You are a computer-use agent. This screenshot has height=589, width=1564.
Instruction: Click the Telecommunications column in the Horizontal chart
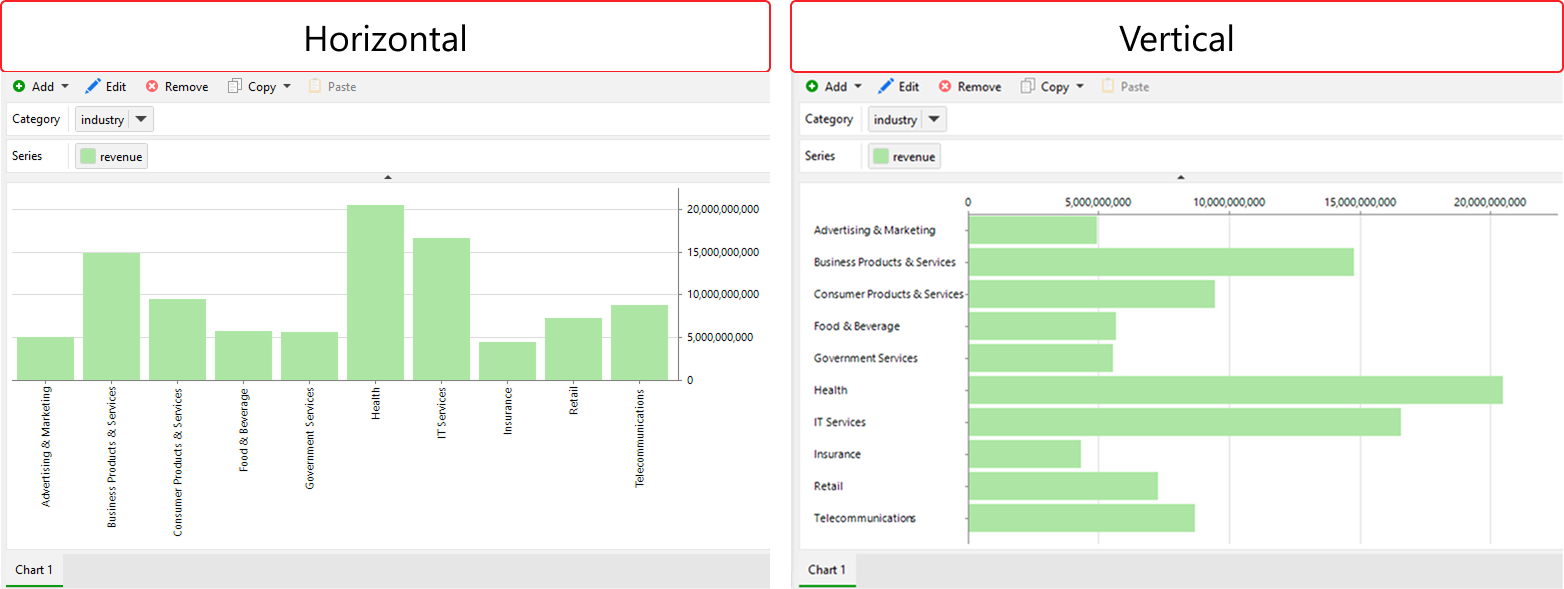pyautogui.click(x=640, y=342)
